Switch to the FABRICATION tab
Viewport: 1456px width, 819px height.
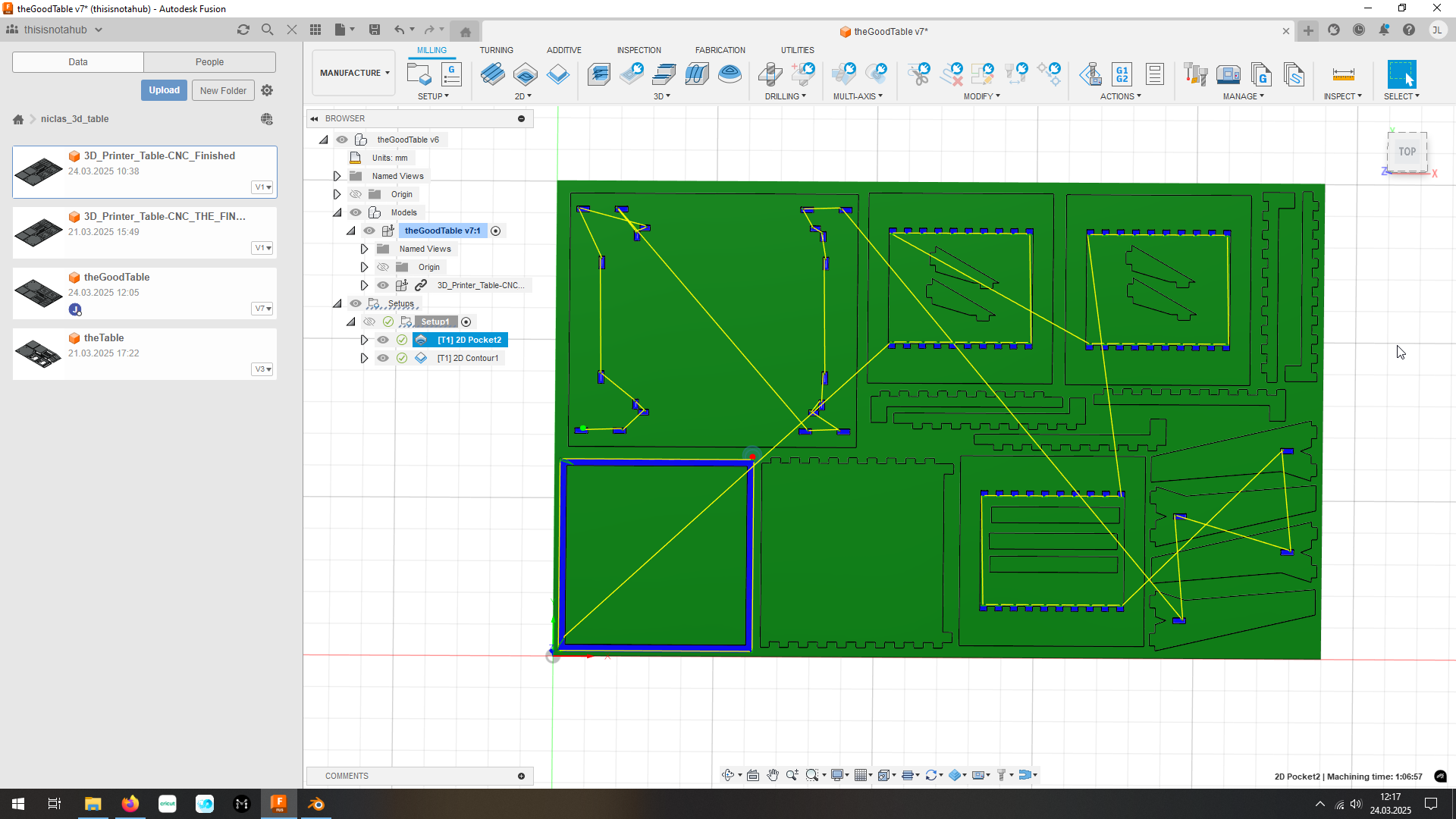720,50
